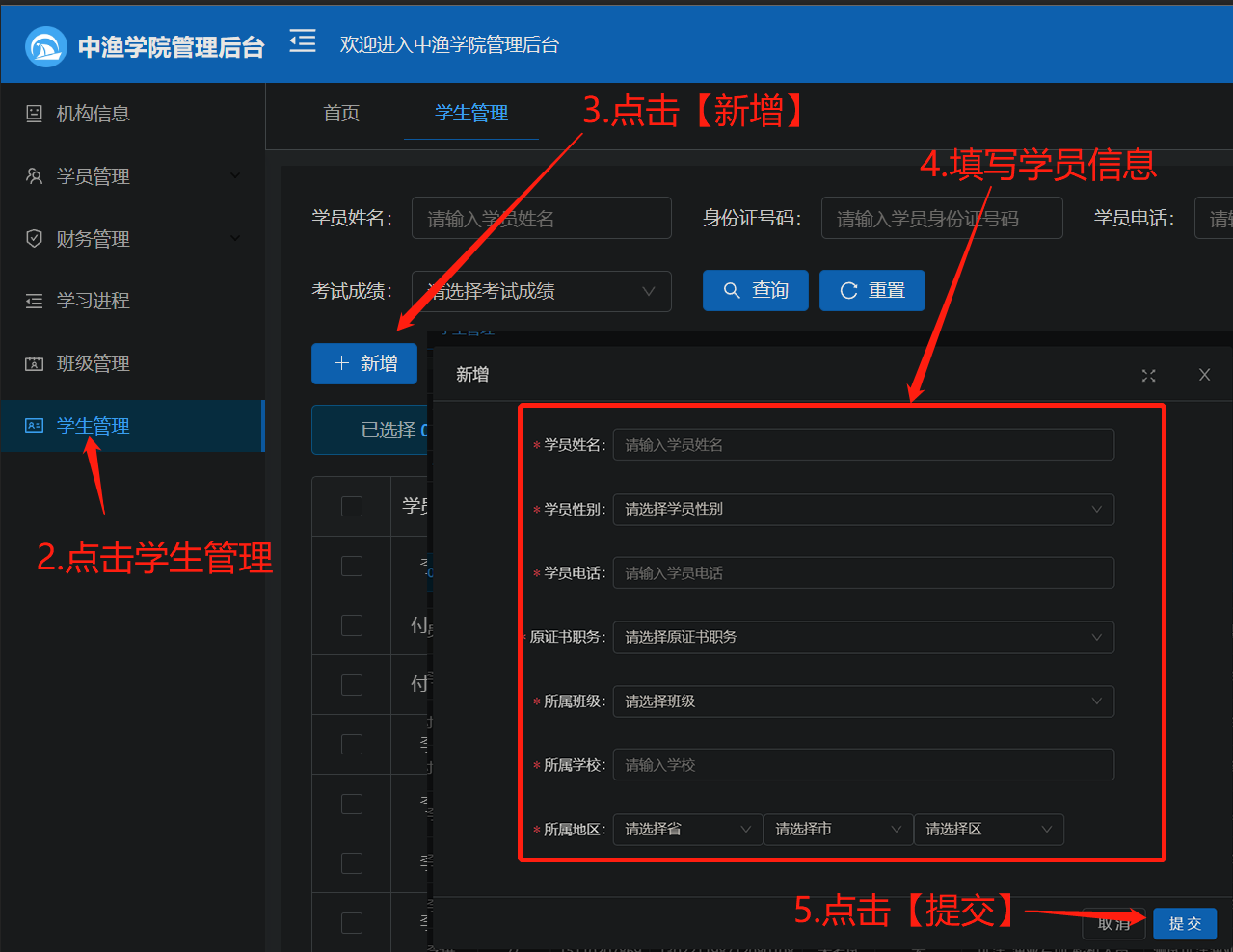Click the 机构信息 sidebar icon
This screenshot has height=952, width=1233.
(x=34, y=114)
